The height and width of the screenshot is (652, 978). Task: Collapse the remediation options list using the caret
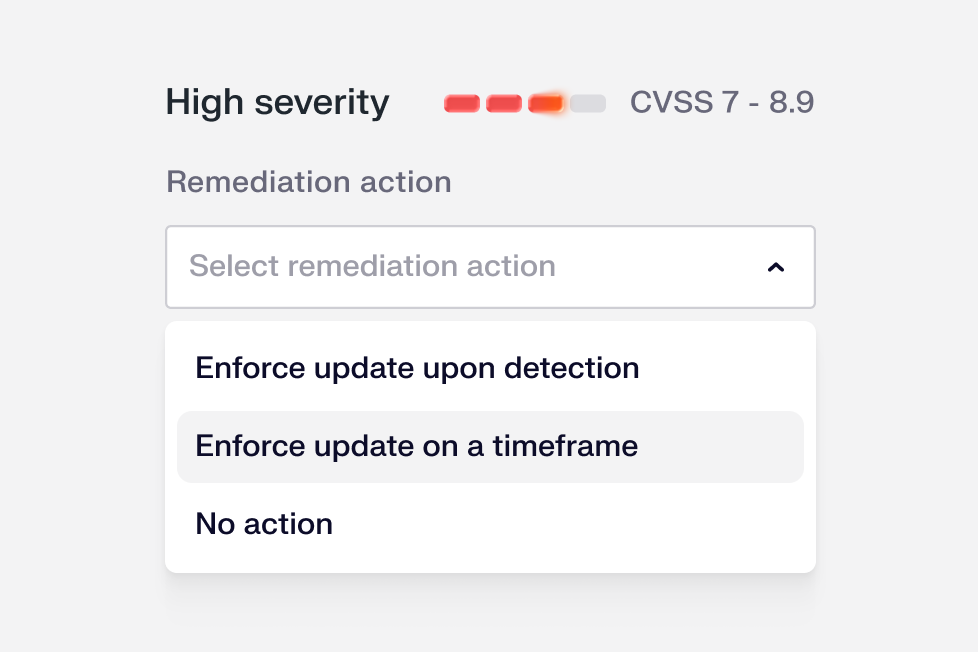point(775,267)
